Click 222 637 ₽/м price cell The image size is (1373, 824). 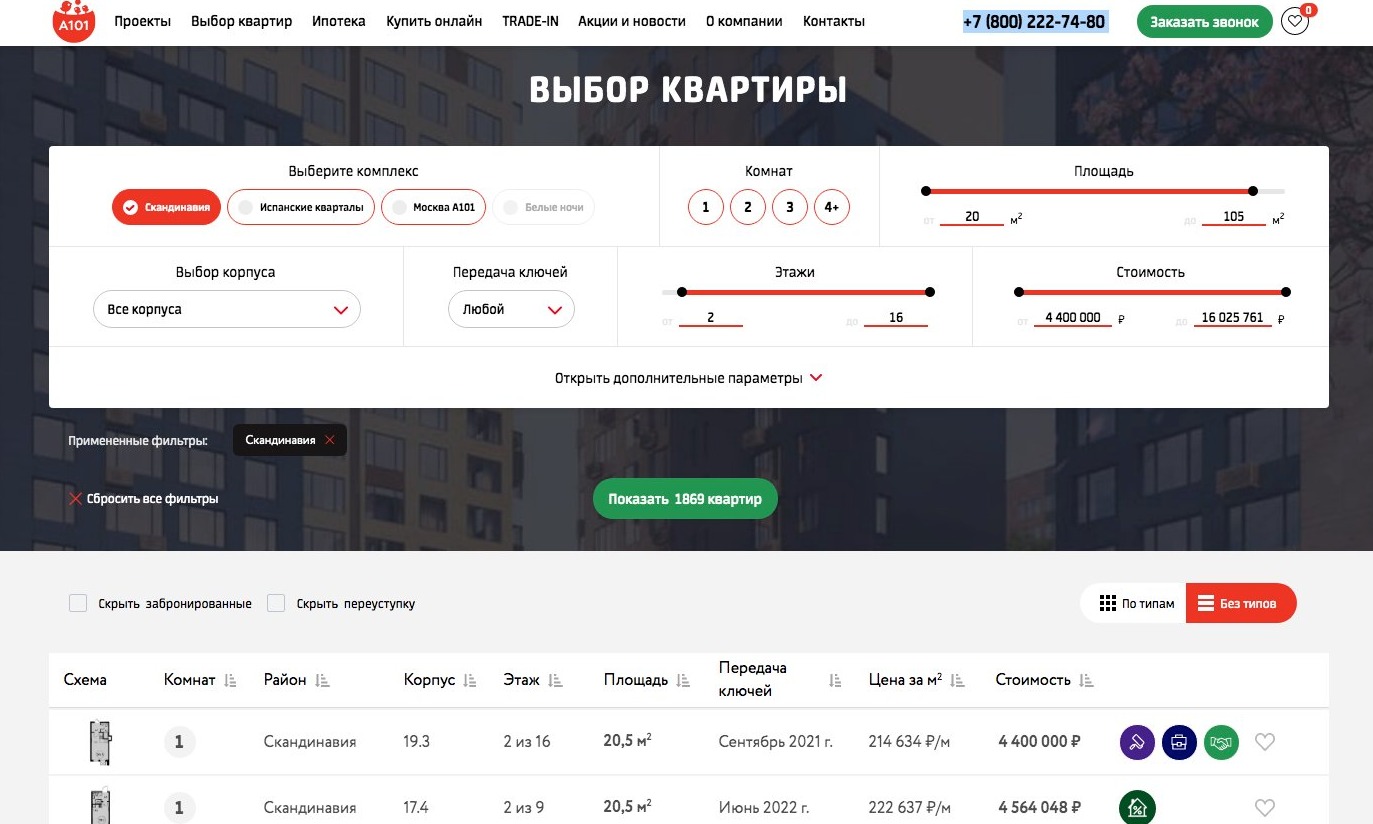pyautogui.click(x=910, y=808)
